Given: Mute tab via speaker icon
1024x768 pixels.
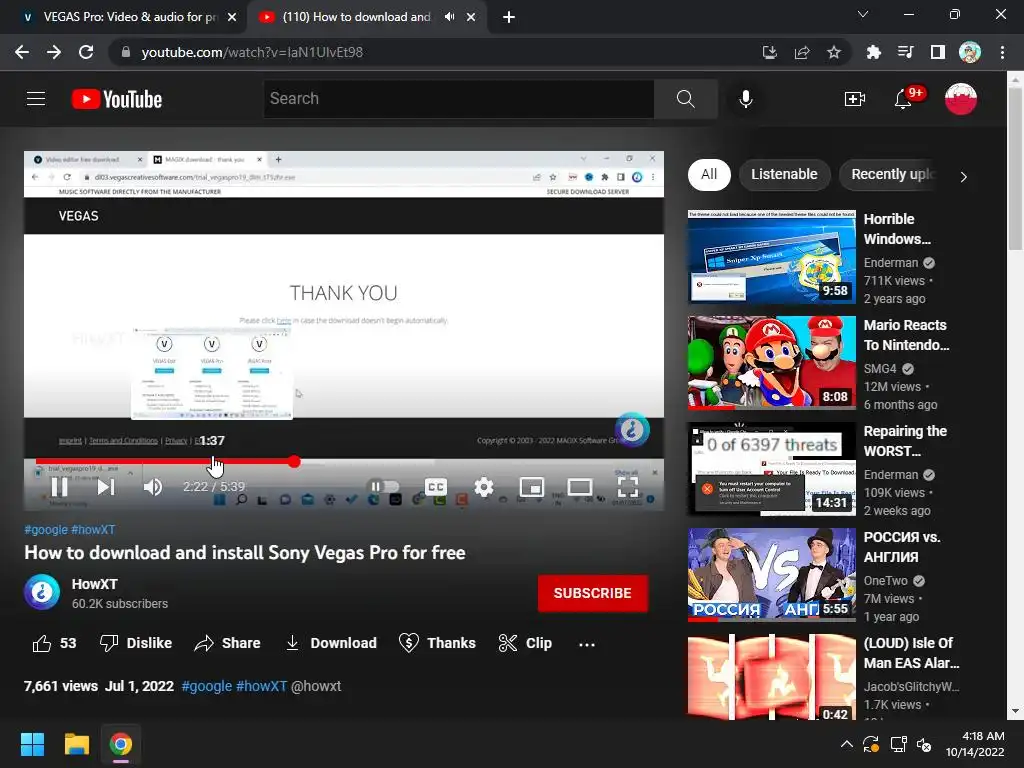Looking at the screenshot, I should pyautogui.click(x=449, y=17).
